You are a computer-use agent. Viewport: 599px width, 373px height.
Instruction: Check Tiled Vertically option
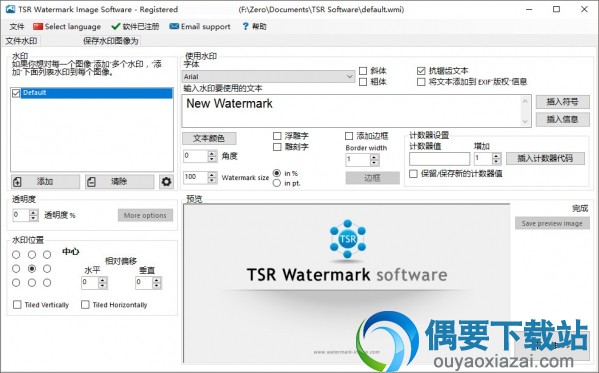[17, 305]
